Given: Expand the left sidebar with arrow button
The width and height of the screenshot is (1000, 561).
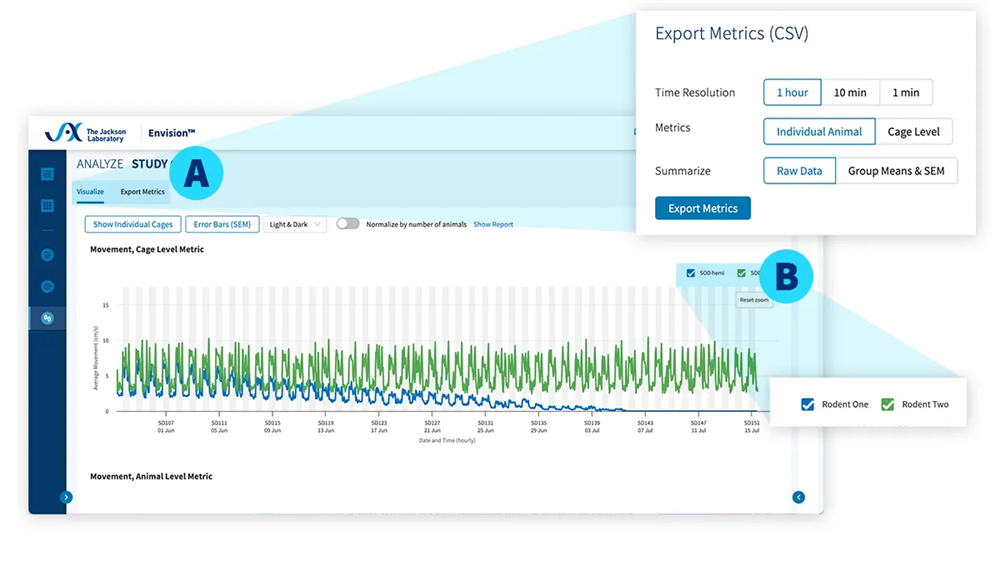Looking at the screenshot, I should click(66, 497).
